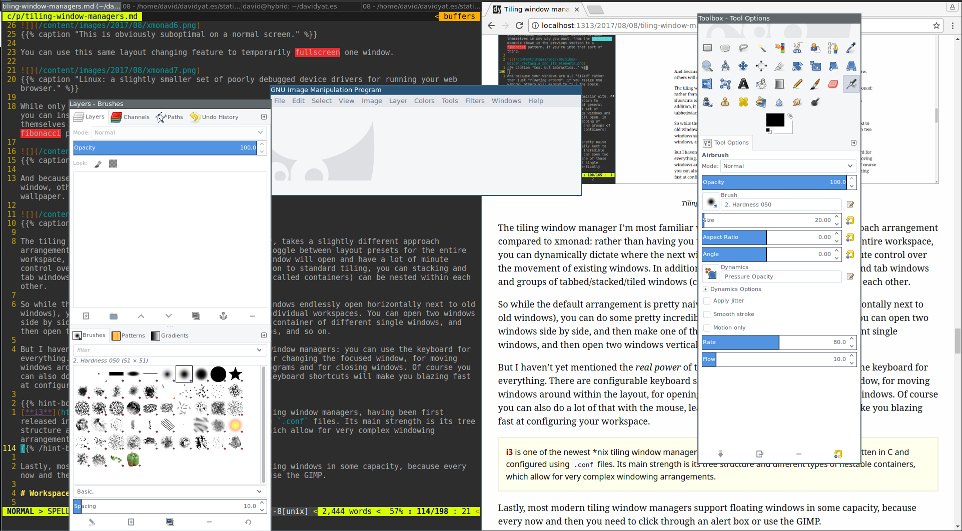Toggle Lock alpha channel checkerboard icon

pos(113,164)
